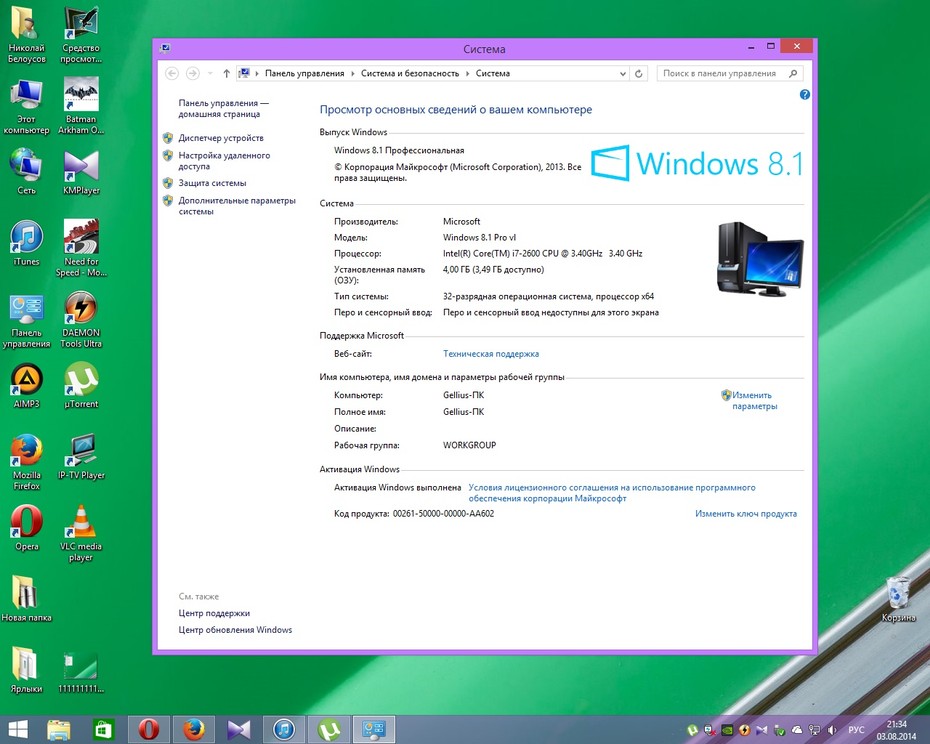Viewport: 930px width, 744px height.
Task: Select the DAEMON Tools Ultra icon
Action: (81, 319)
